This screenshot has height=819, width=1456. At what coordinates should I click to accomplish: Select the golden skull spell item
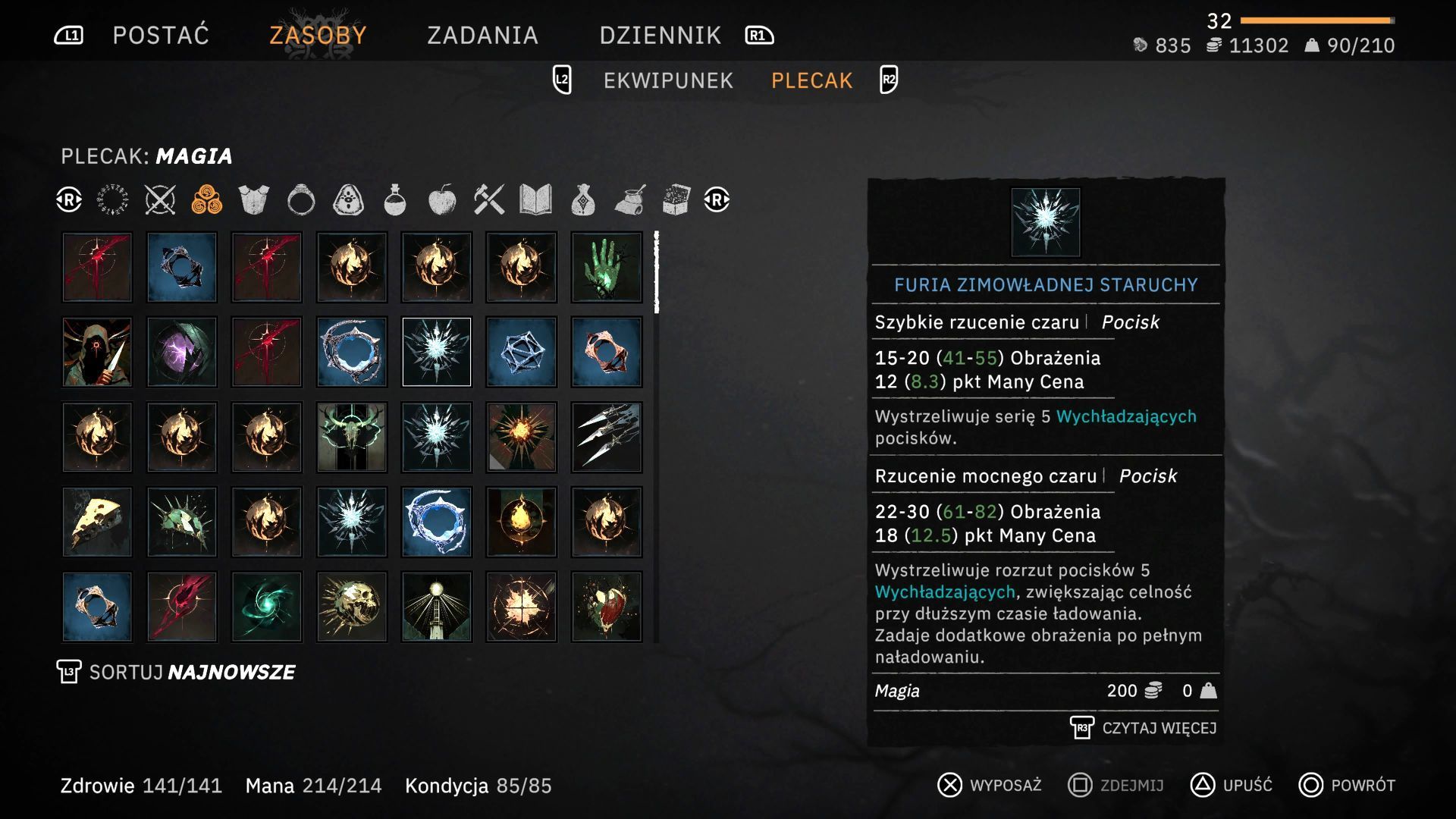(352, 607)
